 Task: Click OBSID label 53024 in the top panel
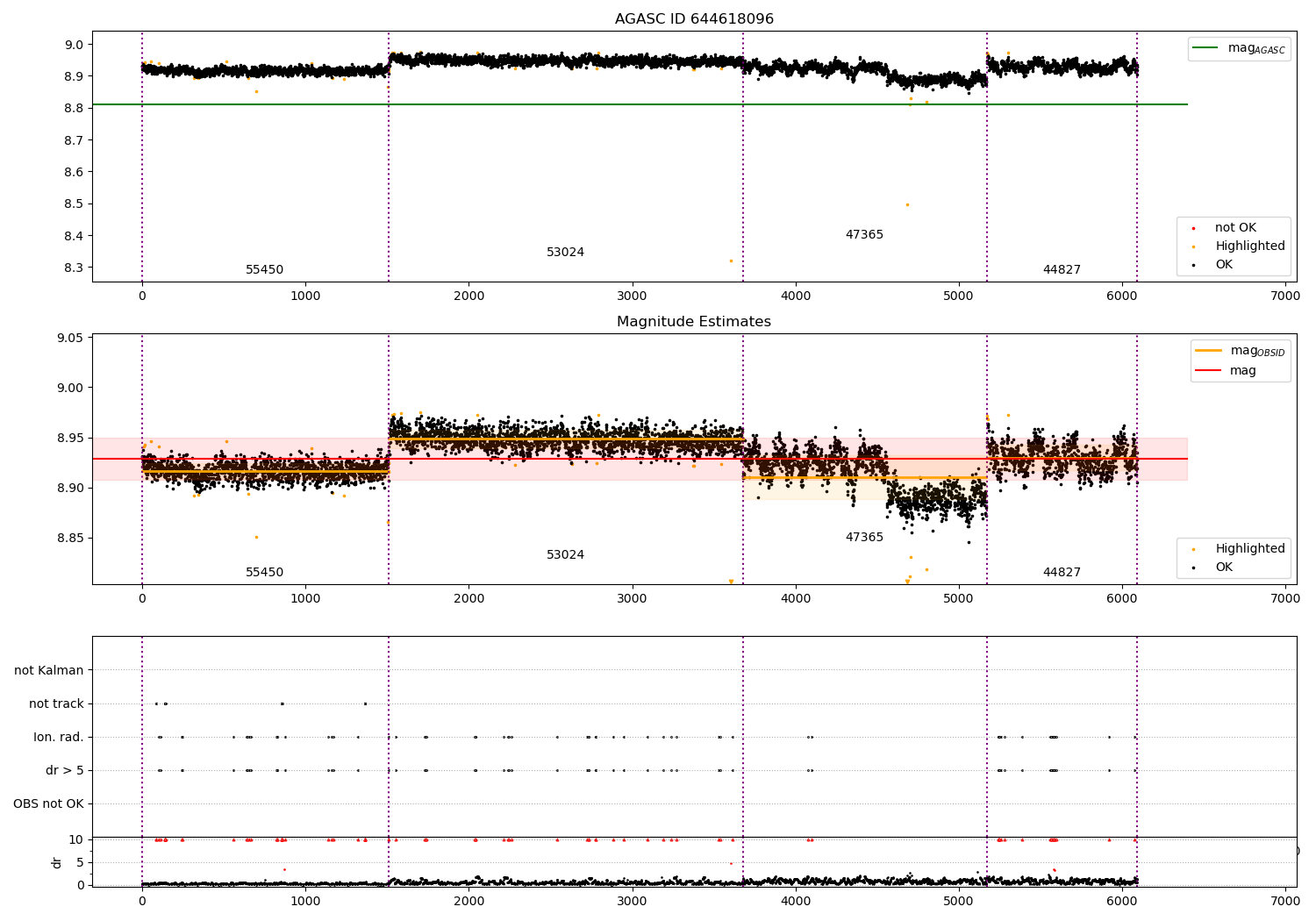(565, 253)
